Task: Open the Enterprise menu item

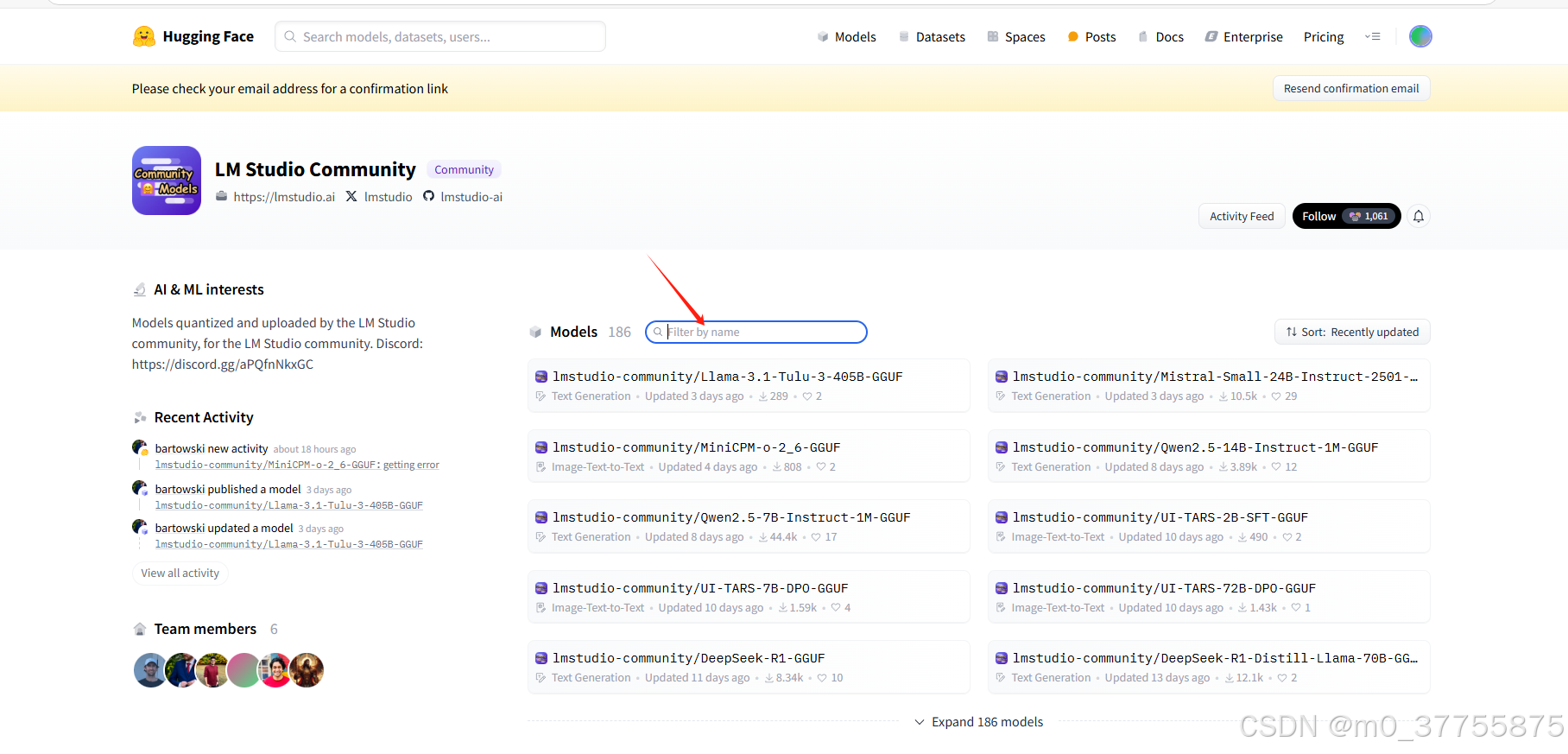Action: coord(1243,36)
